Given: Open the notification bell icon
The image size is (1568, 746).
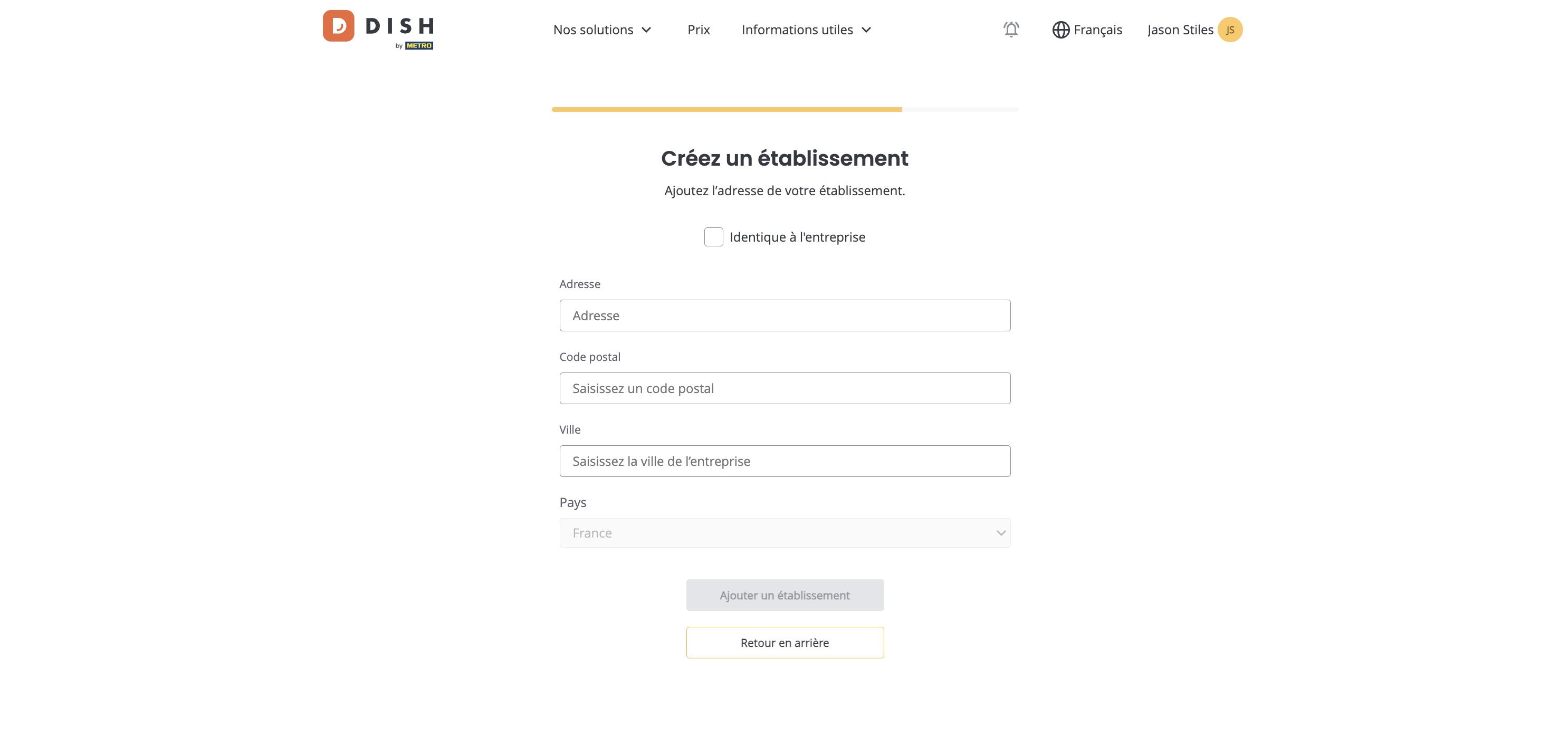Looking at the screenshot, I should [x=1011, y=29].
